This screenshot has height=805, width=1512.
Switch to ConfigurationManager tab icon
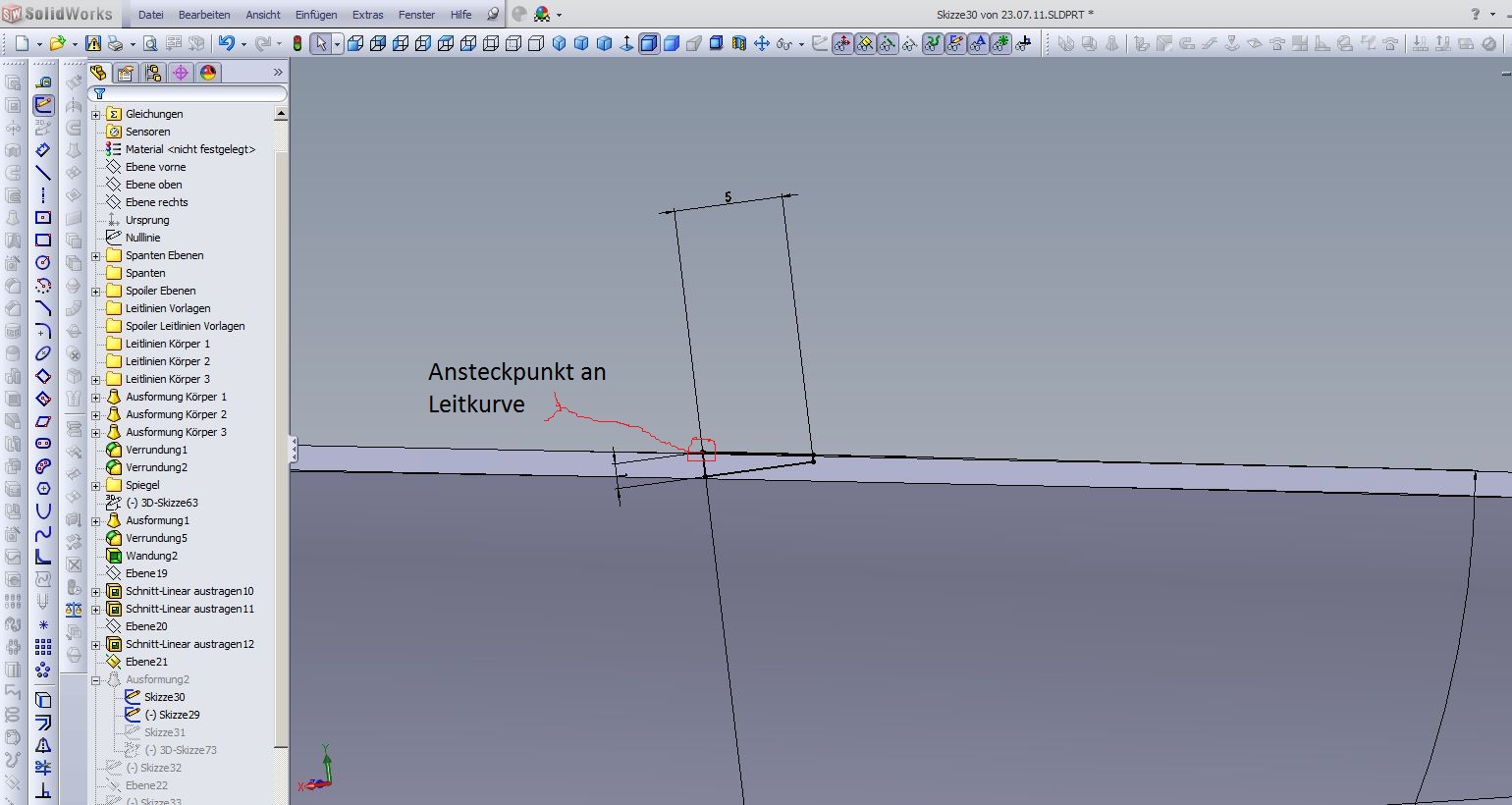[153, 73]
